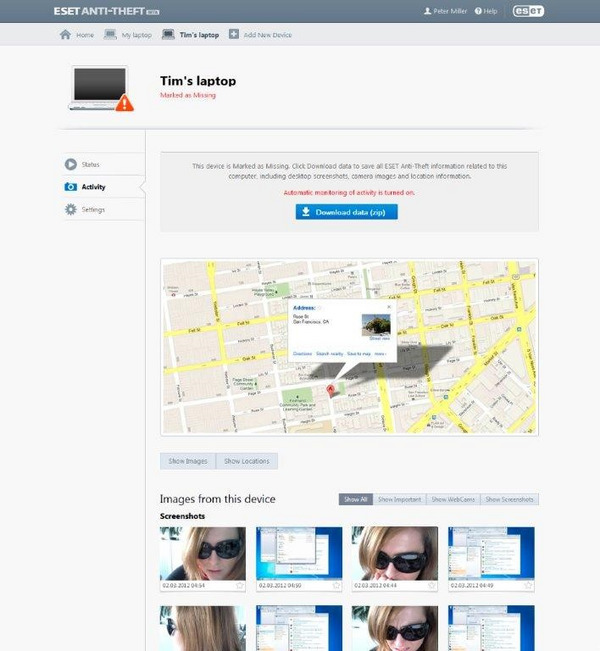
Task: Click the Show Locations button
Action: point(247,461)
